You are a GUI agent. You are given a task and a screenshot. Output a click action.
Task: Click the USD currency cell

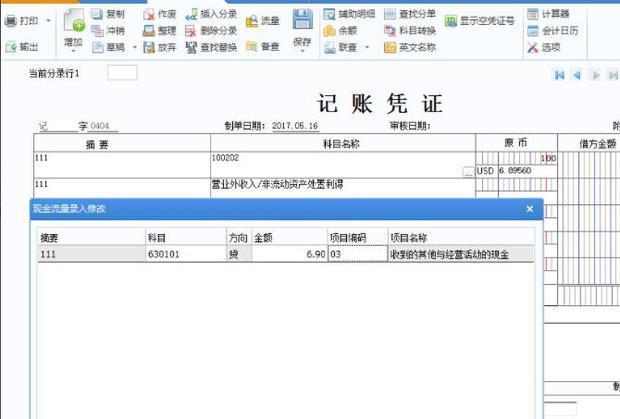pyautogui.click(x=486, y=171)
